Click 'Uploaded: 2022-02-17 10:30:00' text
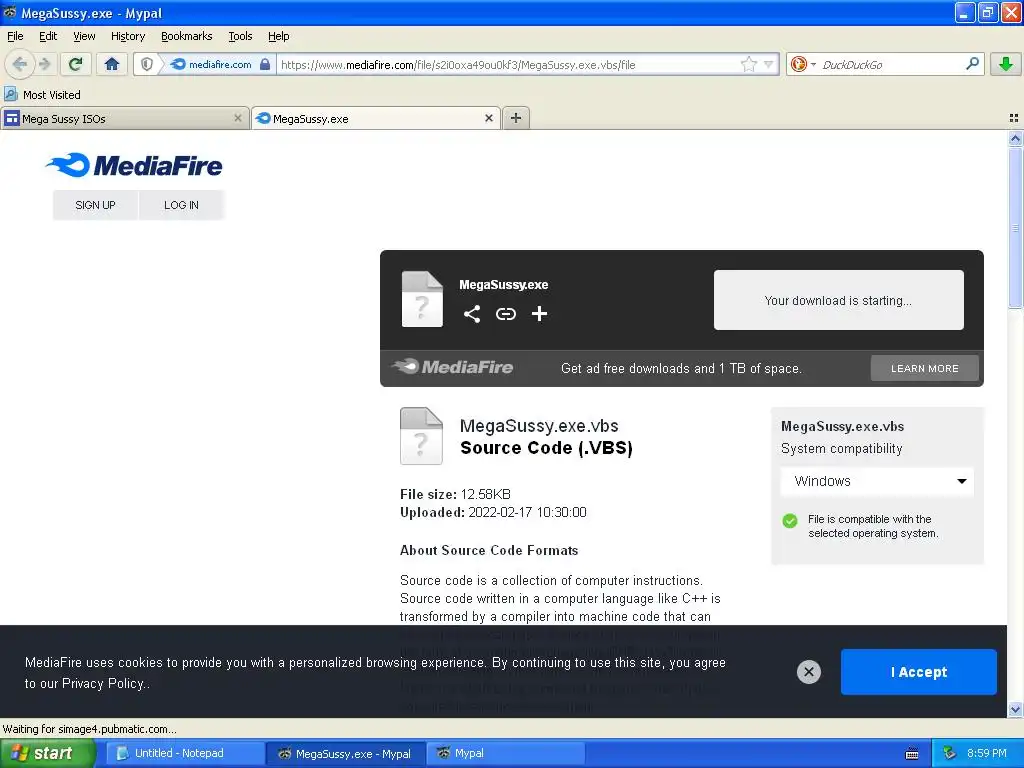Screen dimensions: 1024x768 [x=493, y=512]
